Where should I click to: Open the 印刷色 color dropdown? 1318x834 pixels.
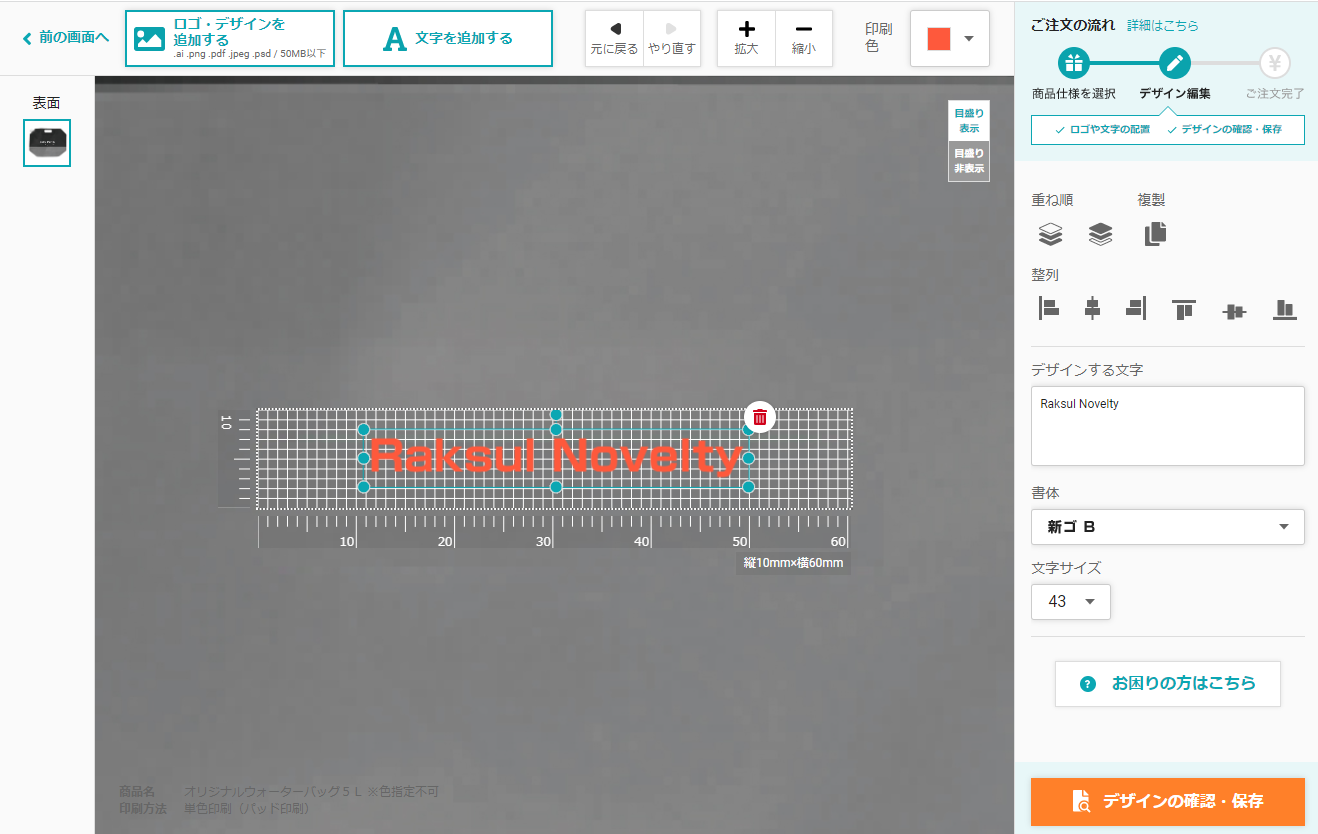pyautogui.click(x=949, y=38)
